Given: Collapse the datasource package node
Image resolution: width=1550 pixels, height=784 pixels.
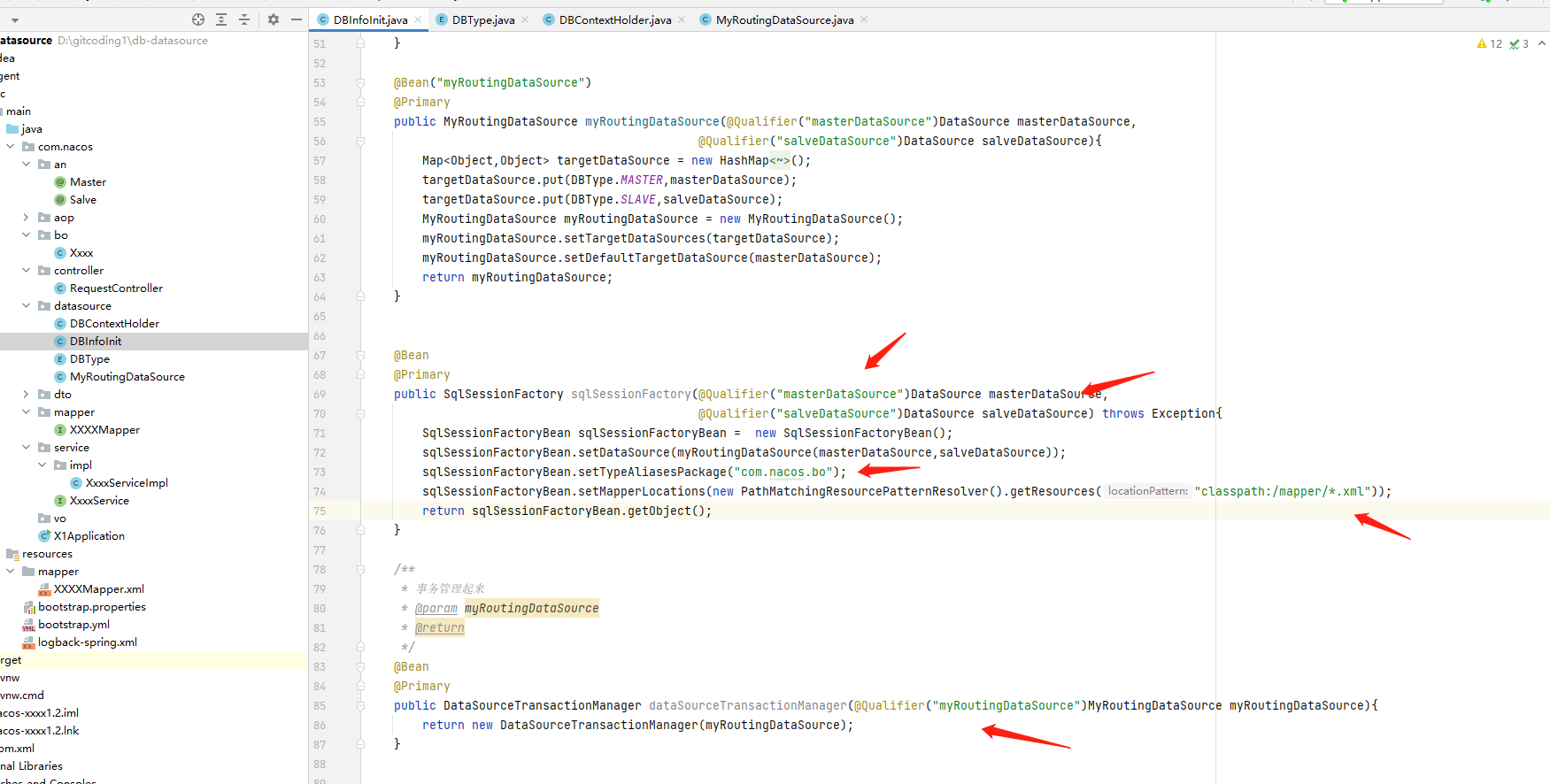Looking at the screenshot, I should pos(27,306).
